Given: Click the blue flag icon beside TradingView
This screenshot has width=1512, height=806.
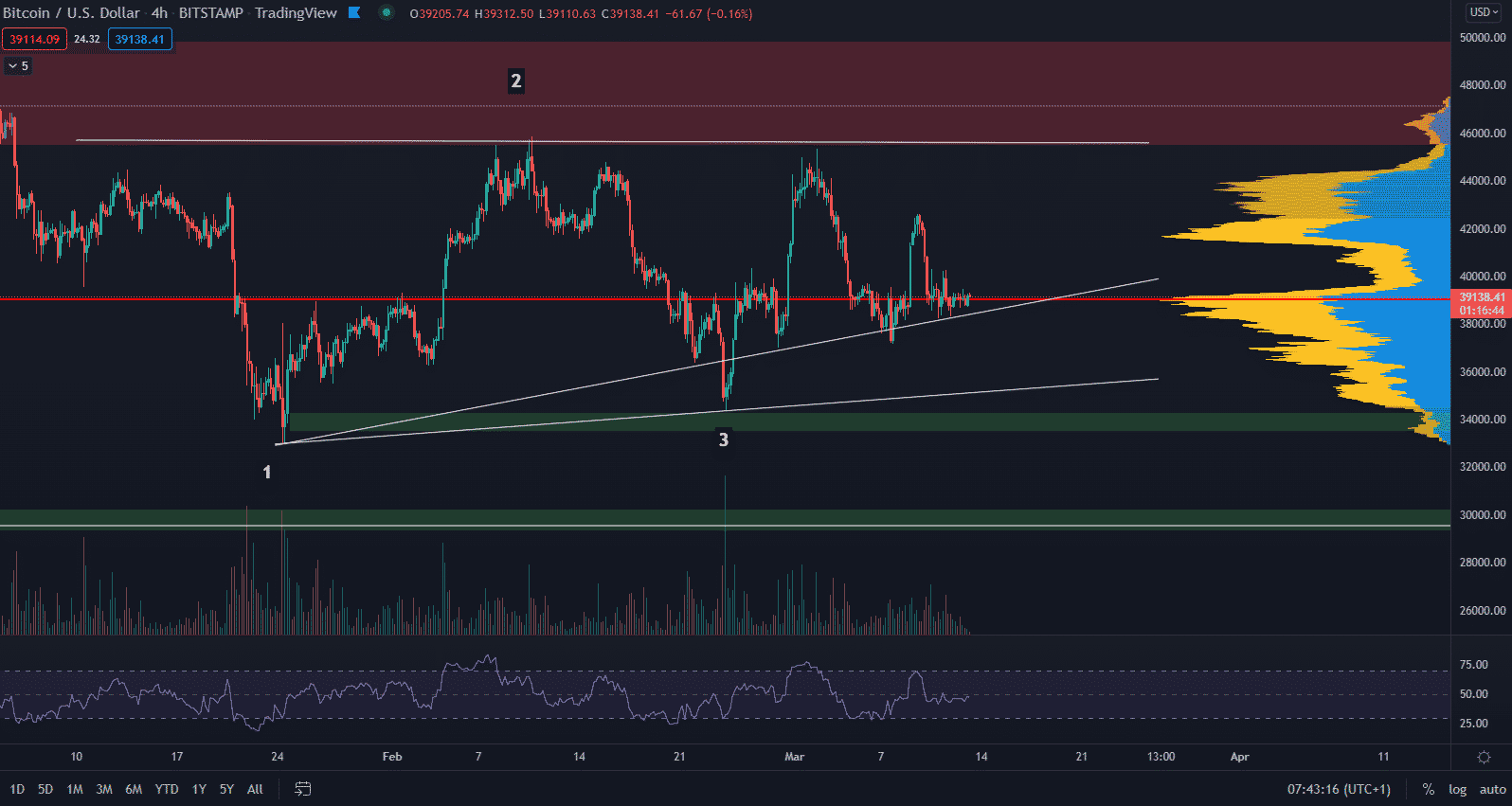Looking at the screenshot, I should 354,13.
